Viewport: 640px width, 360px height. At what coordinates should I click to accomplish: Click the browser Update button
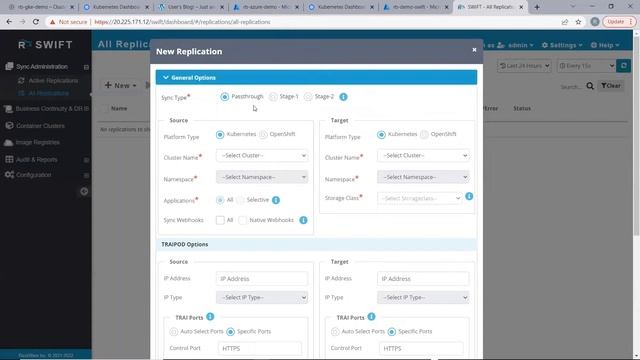click(619, 22)
